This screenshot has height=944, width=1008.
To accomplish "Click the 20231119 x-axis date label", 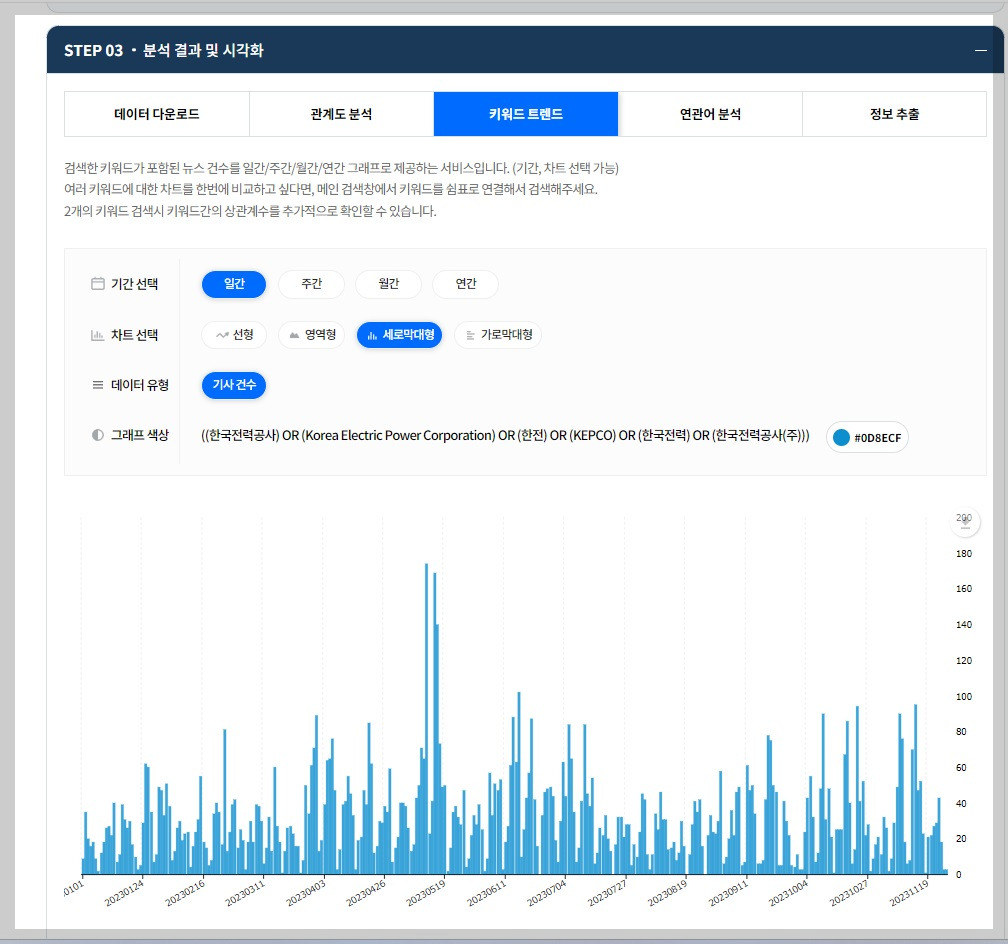I will coord(909,893).
